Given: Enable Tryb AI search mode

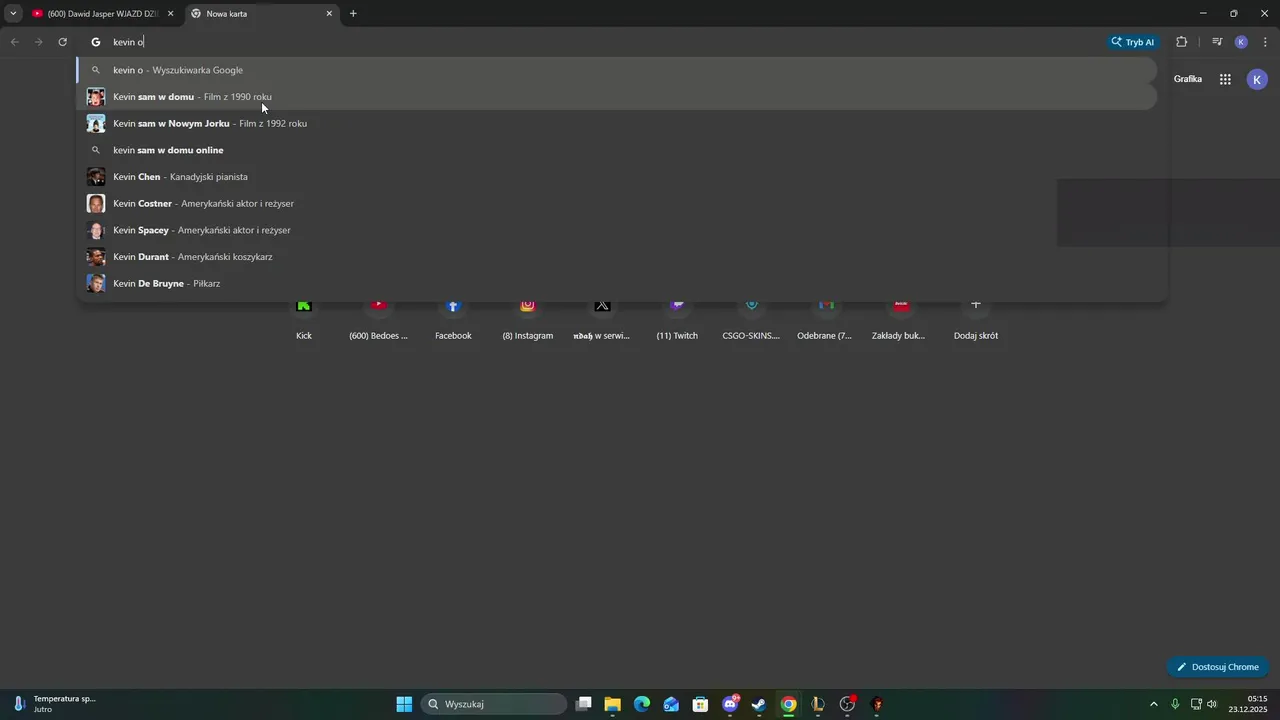Looking at the screenshot, I should (1133, 42).
